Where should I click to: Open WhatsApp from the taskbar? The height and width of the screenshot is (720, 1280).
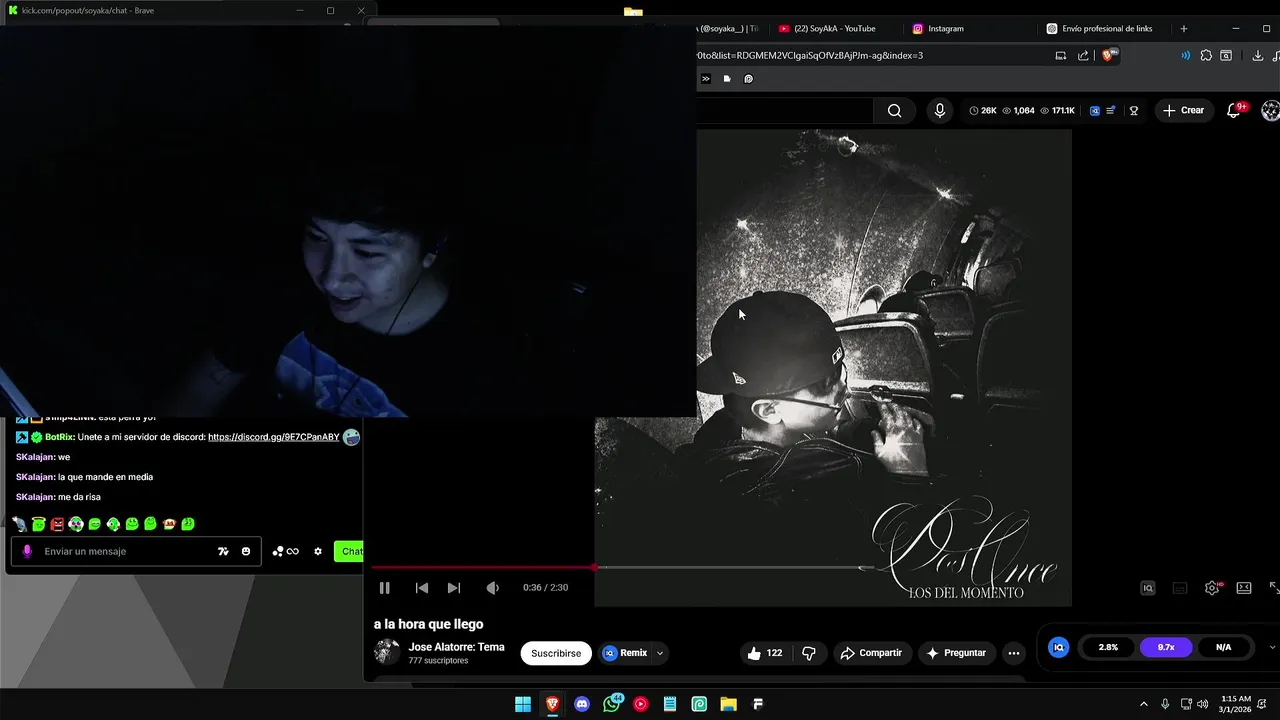pyautogui.click(x=611, y=704)
